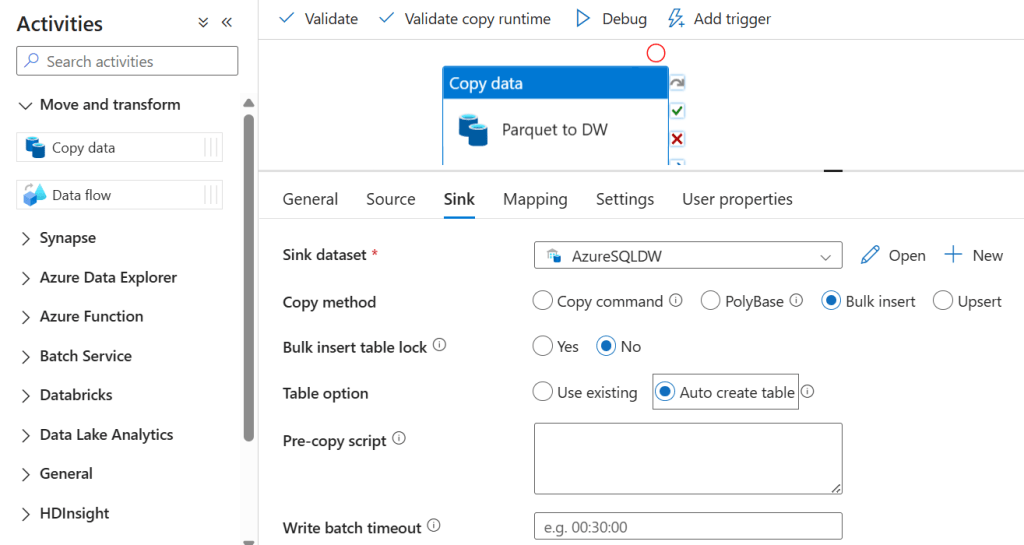Screen dimensions: 1024x545
Task: Click the Pre-copy script info icon
Action: [x=399, y=439]
